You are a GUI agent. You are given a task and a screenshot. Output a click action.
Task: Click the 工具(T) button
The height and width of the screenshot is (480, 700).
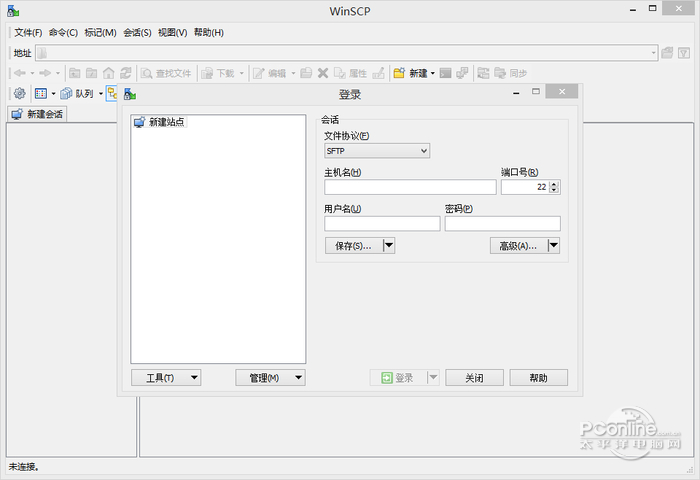pyautogui.click(x=166, y=378)
